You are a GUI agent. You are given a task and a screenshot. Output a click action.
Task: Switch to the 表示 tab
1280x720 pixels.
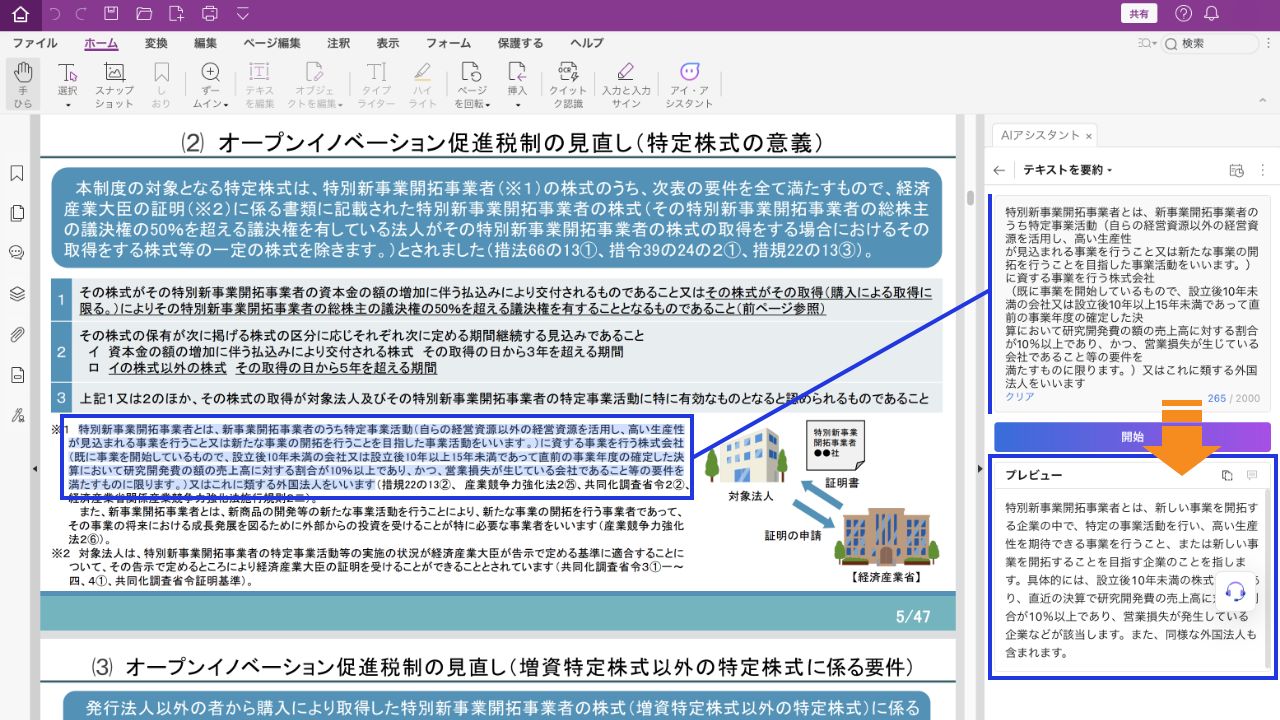pyautogui.click(x=388, y=43)
